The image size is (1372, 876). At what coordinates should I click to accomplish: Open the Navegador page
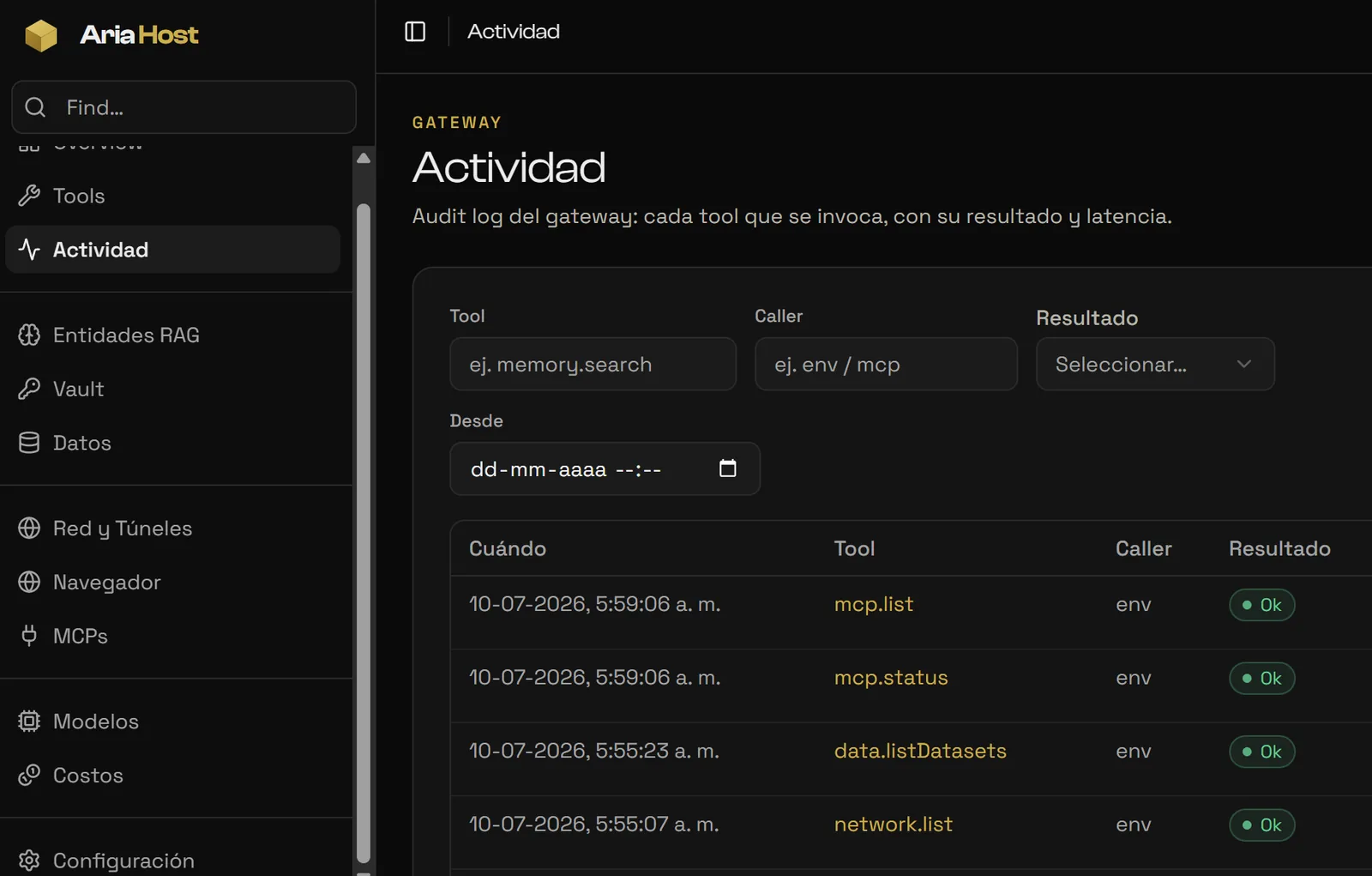173,582
